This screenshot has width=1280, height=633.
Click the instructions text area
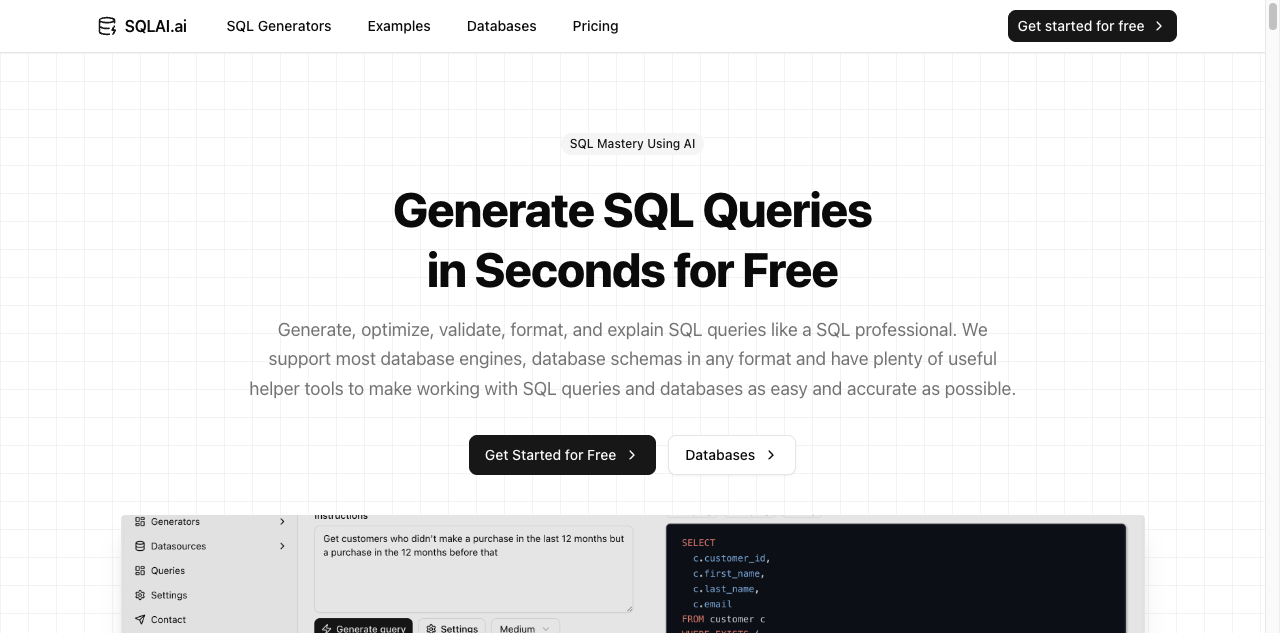click(473, 569)
